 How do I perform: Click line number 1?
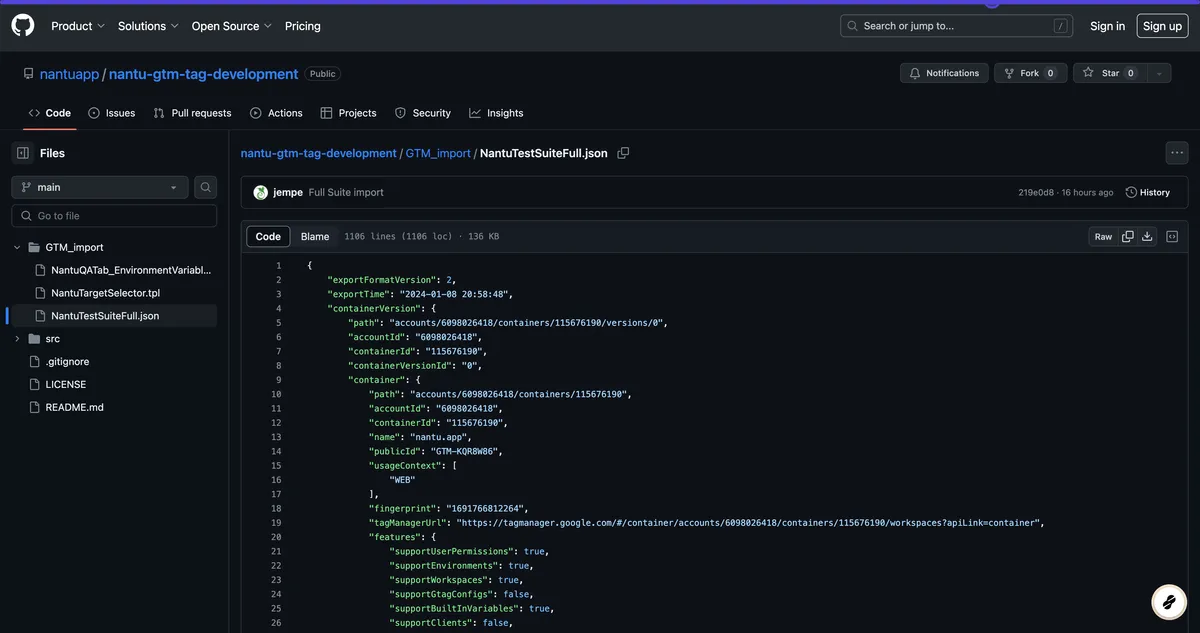pyautogui.click(x=279, y=266)
